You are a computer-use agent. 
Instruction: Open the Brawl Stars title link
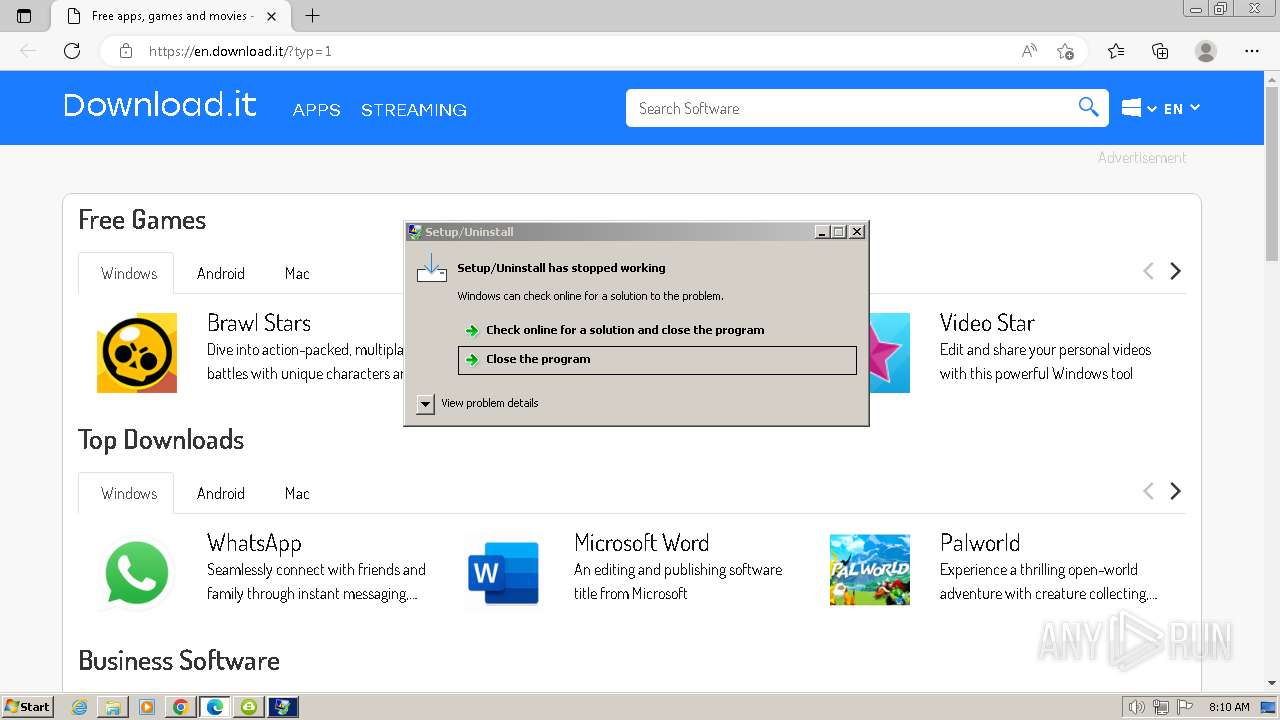(x=259, y=323)
